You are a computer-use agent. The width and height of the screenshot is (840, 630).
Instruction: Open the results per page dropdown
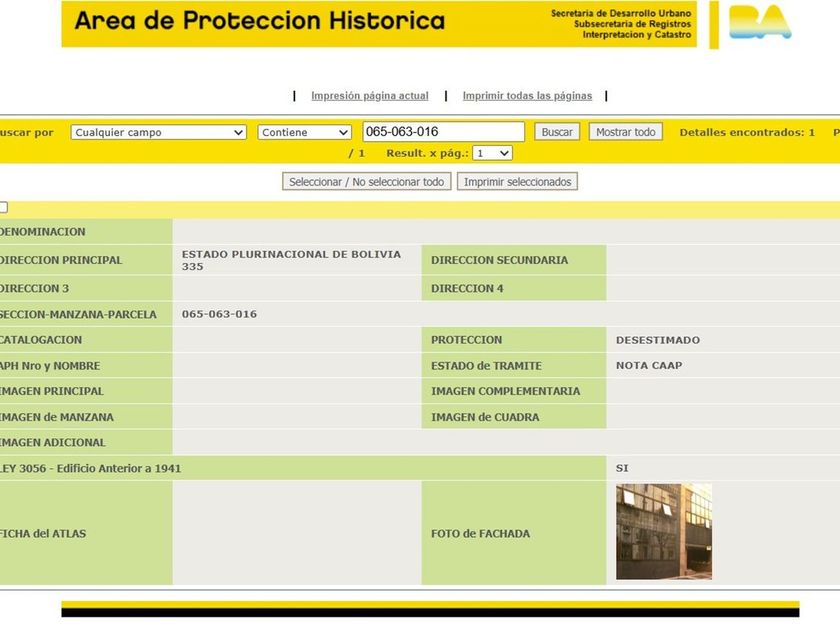pos(493,153)
